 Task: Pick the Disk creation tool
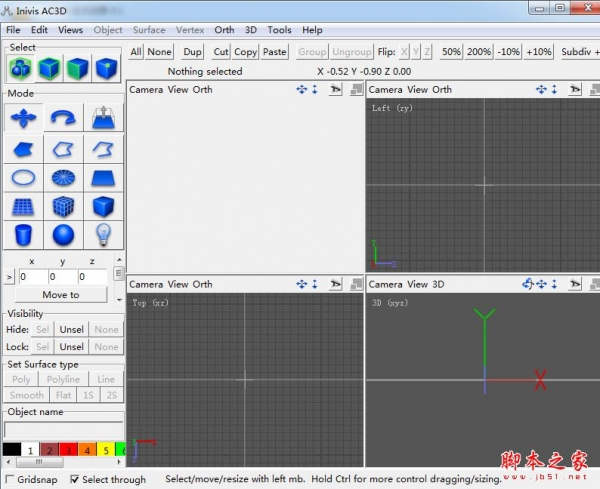point(64,178)
